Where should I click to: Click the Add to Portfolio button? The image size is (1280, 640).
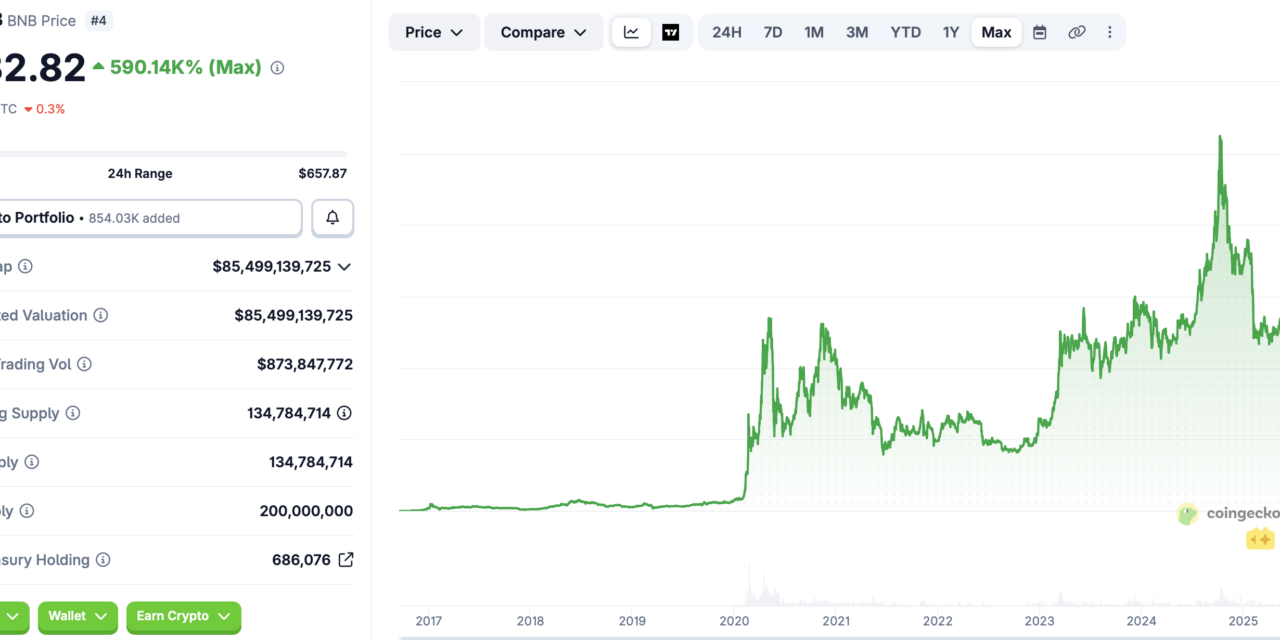pyautogui.click(x=150, y=218)
